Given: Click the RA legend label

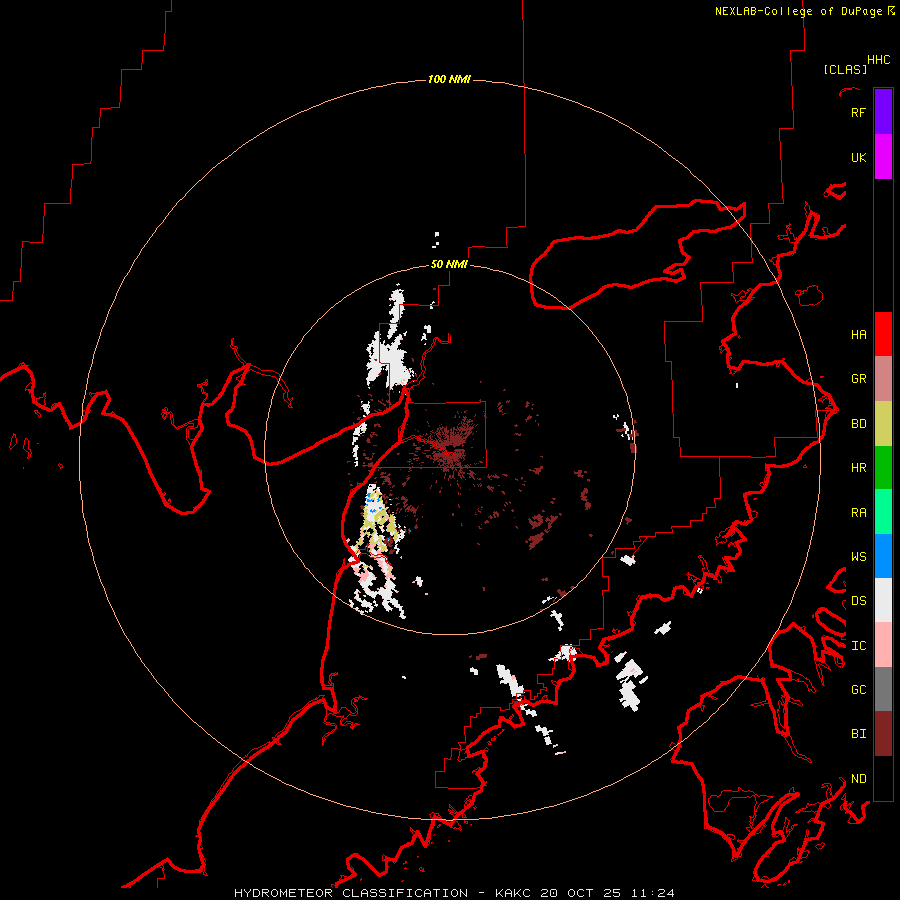Looking at the screenshot, I should click(858, 513).
